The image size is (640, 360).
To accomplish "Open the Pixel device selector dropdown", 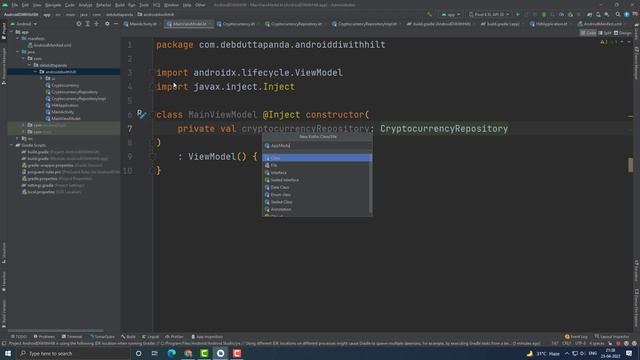I will coord(489,15).
